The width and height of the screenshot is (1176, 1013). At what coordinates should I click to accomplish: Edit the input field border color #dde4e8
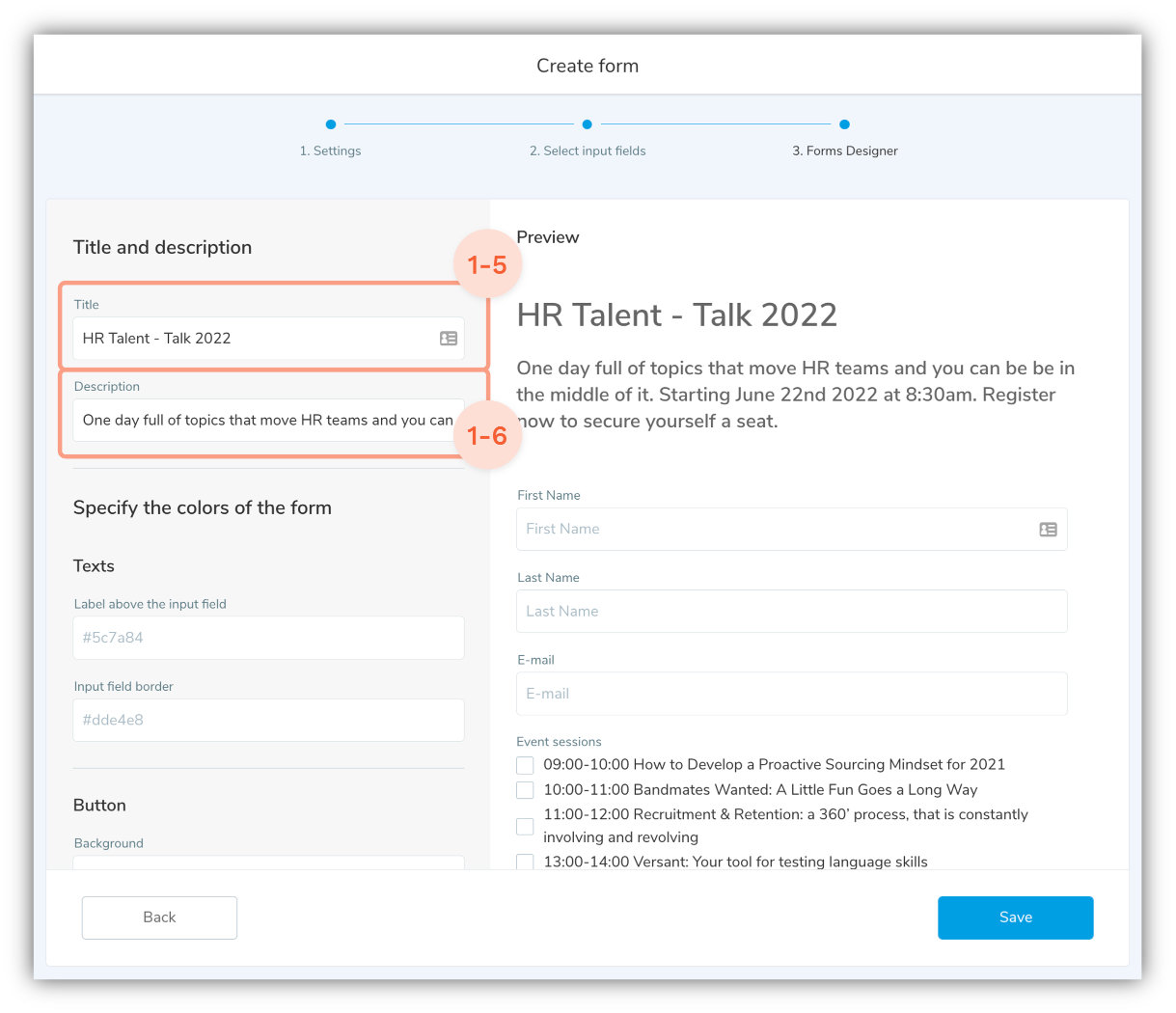click(x=268, y=720)
